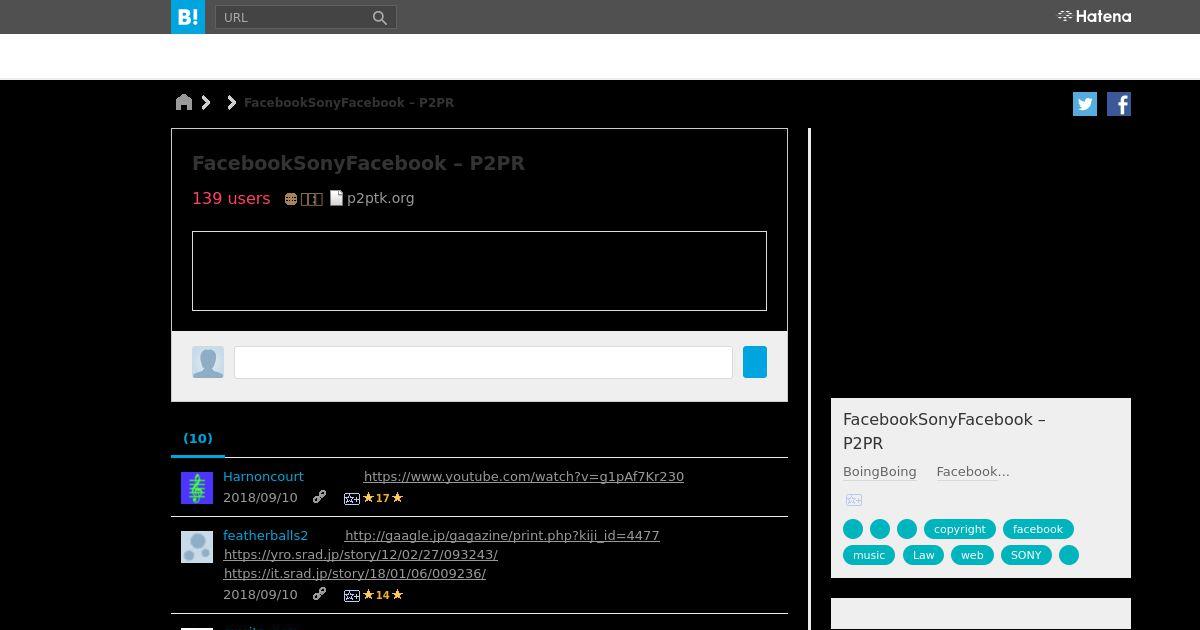Viewport: 1200px width, 630px height.
Task: Visit the p2ptk.org domain link
Action: click(380, 198)
